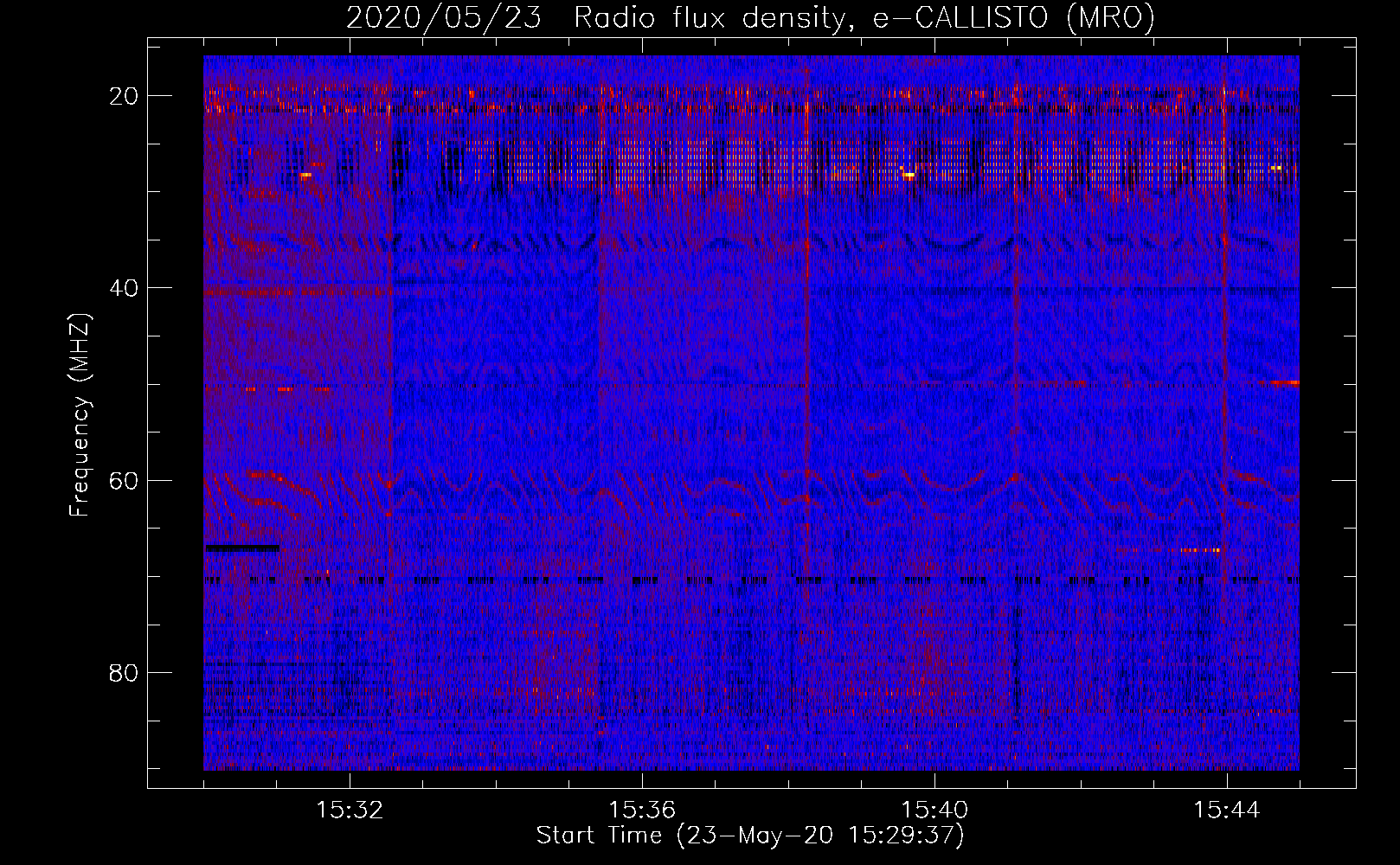
Task: Click the time tick label '15:44'
Action: pos(1227,811)
